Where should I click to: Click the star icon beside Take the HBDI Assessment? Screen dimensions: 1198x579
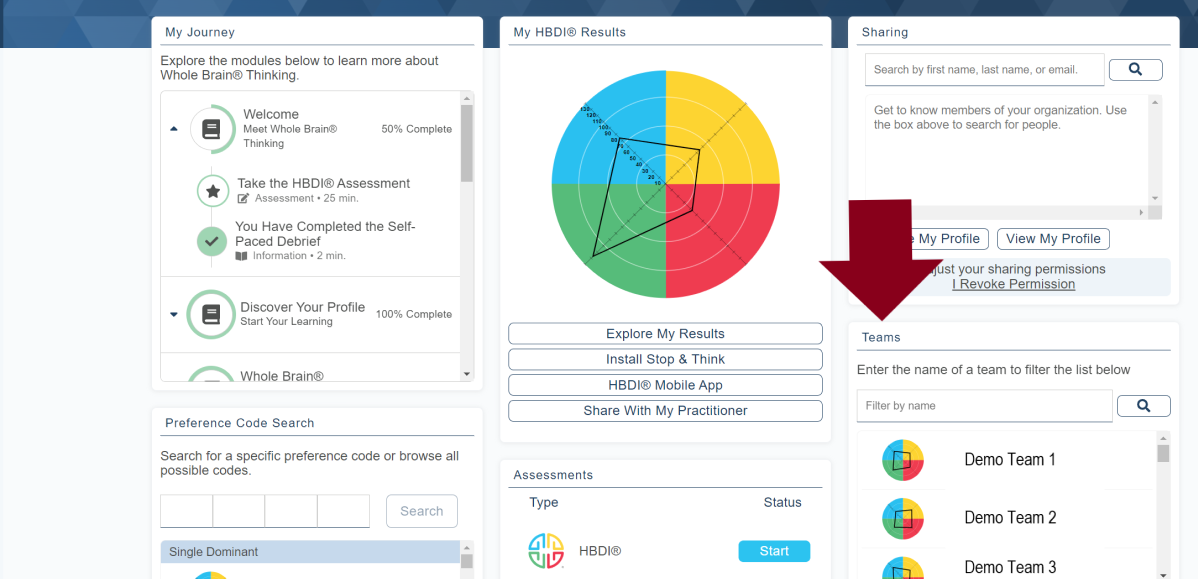point(212,191)
